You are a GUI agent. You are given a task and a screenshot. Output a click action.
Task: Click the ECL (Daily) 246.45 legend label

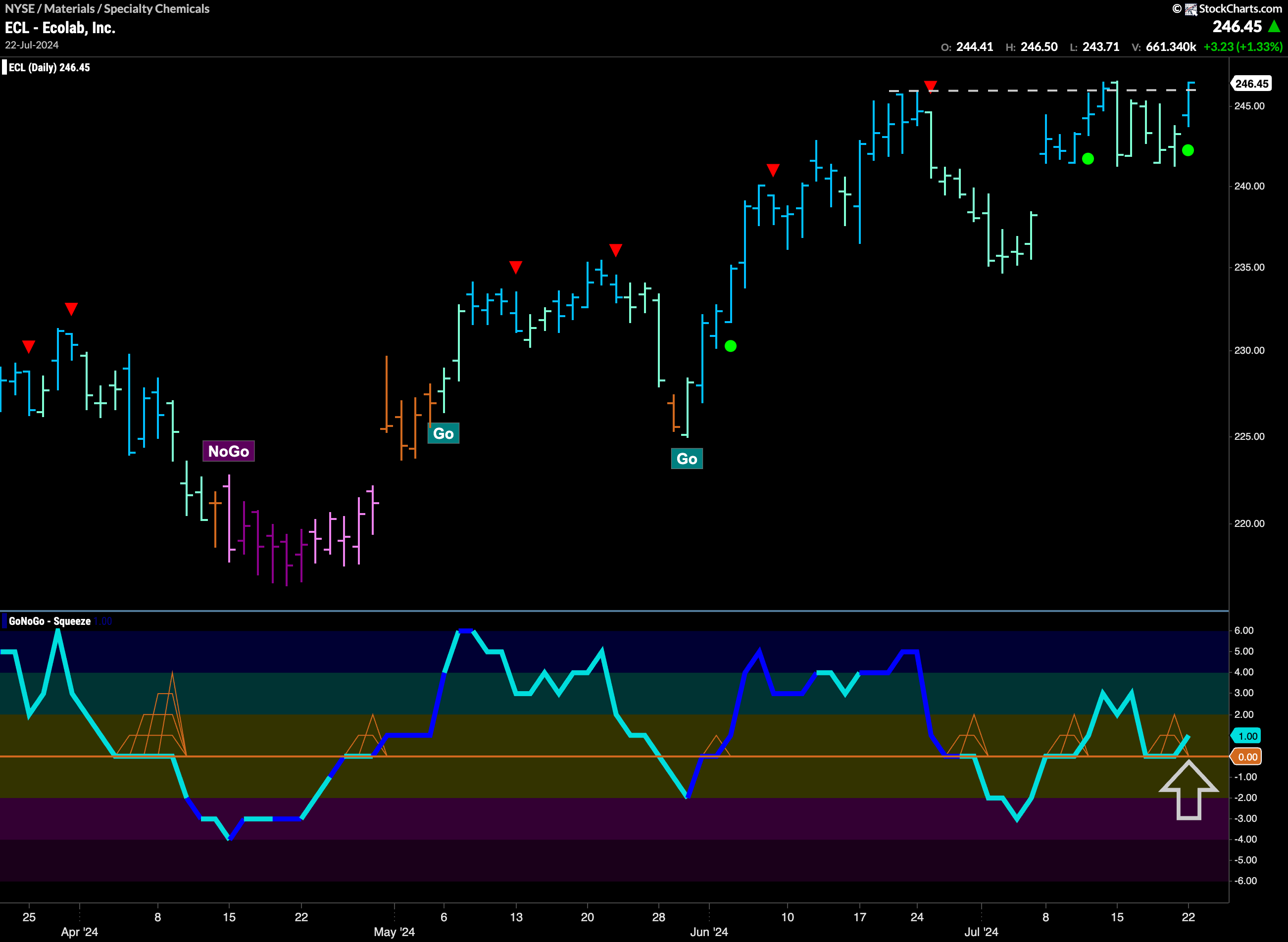49,67
